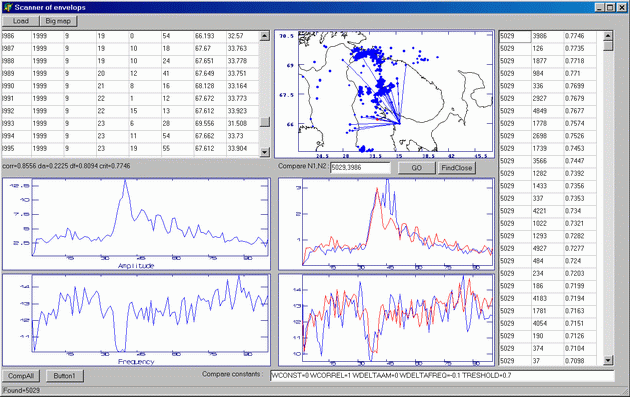The height and width of the screenshot is (397, 630).
Task: Select result cell 1433
Action: [547, 186]
